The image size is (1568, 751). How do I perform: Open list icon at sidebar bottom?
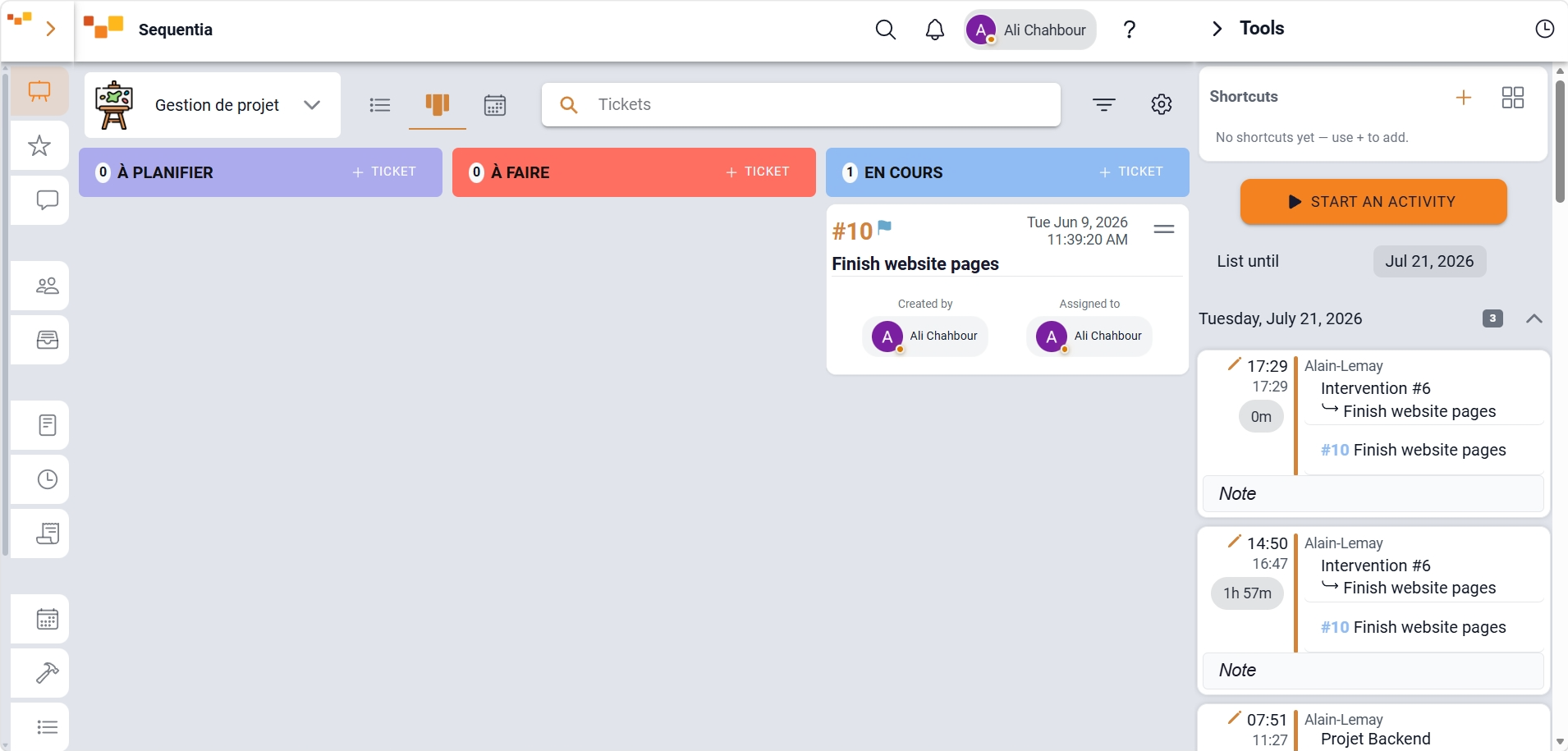tap(47, 726)
